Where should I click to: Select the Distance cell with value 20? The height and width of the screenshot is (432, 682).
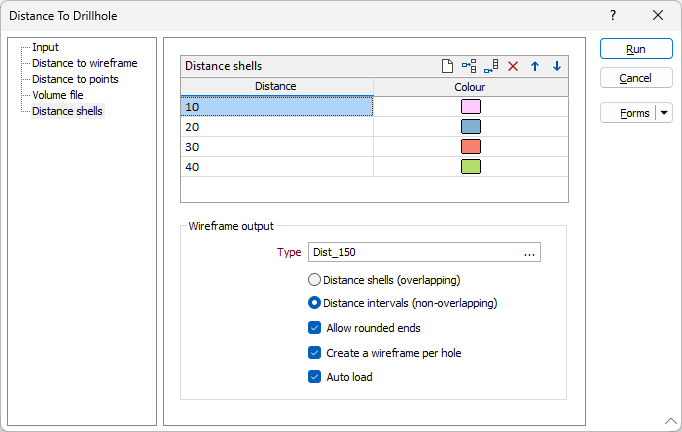[277, 127]
